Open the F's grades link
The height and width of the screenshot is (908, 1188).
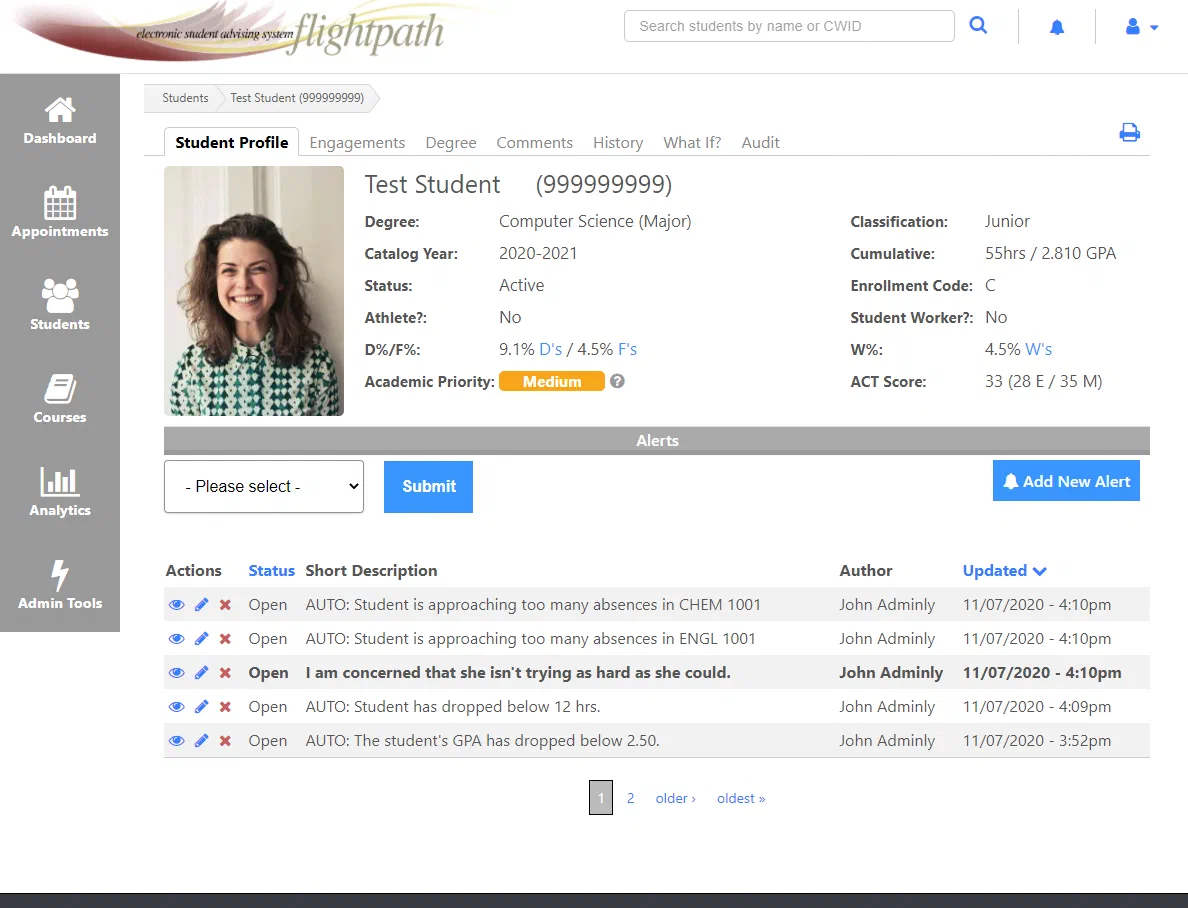point(627,349)
